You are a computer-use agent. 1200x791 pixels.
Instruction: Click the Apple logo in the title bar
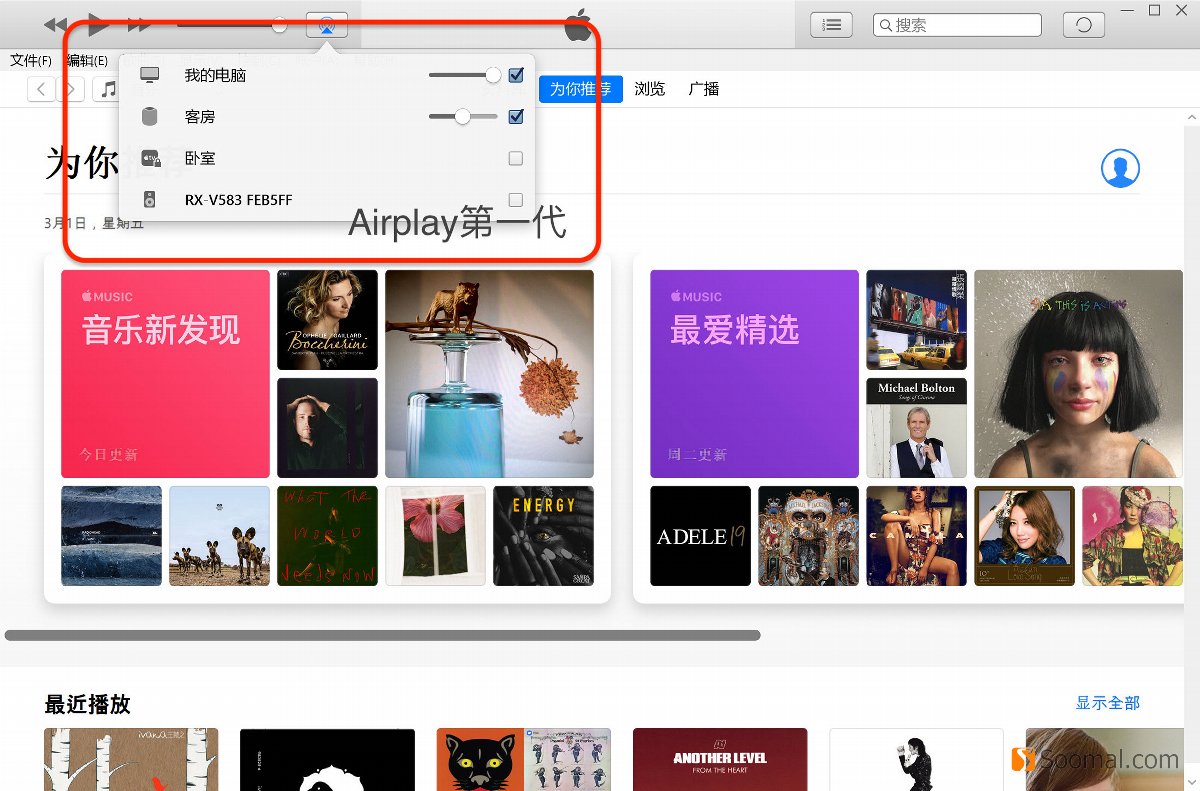pos(578,24)
